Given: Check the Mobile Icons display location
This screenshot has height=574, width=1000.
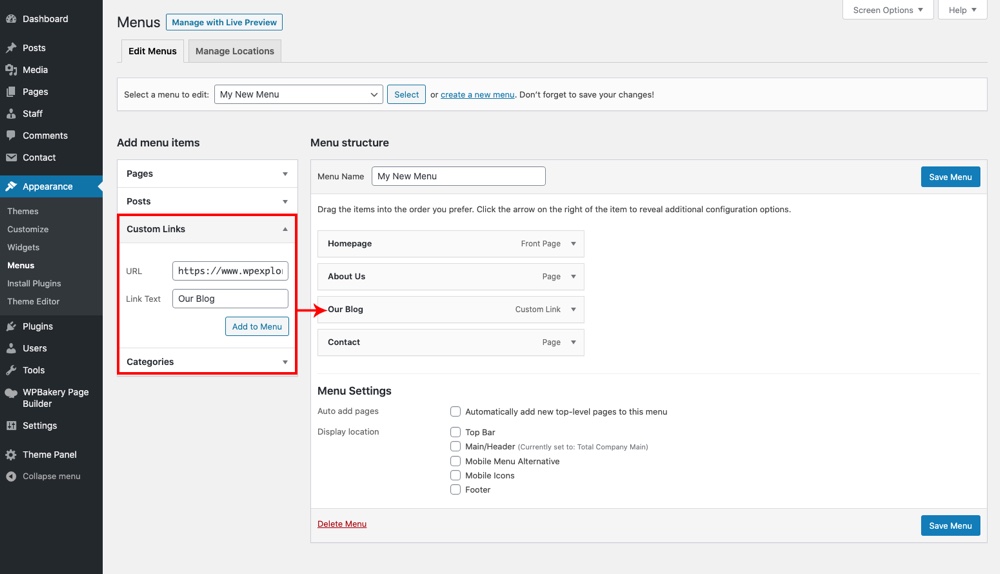Looking at the screenshot, I should click(x=455, y=475).
